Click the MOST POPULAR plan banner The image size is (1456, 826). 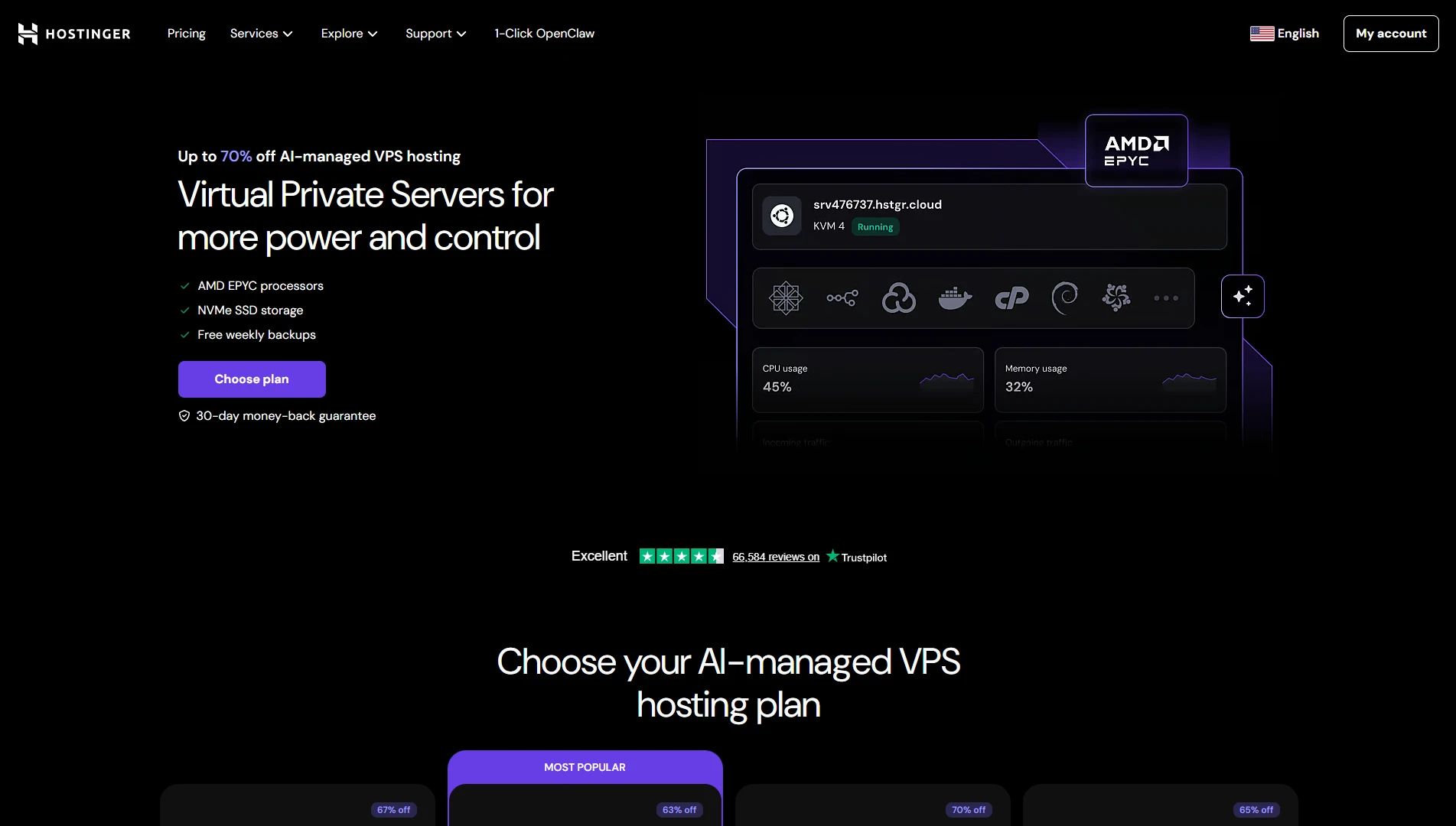pos(585,767)
